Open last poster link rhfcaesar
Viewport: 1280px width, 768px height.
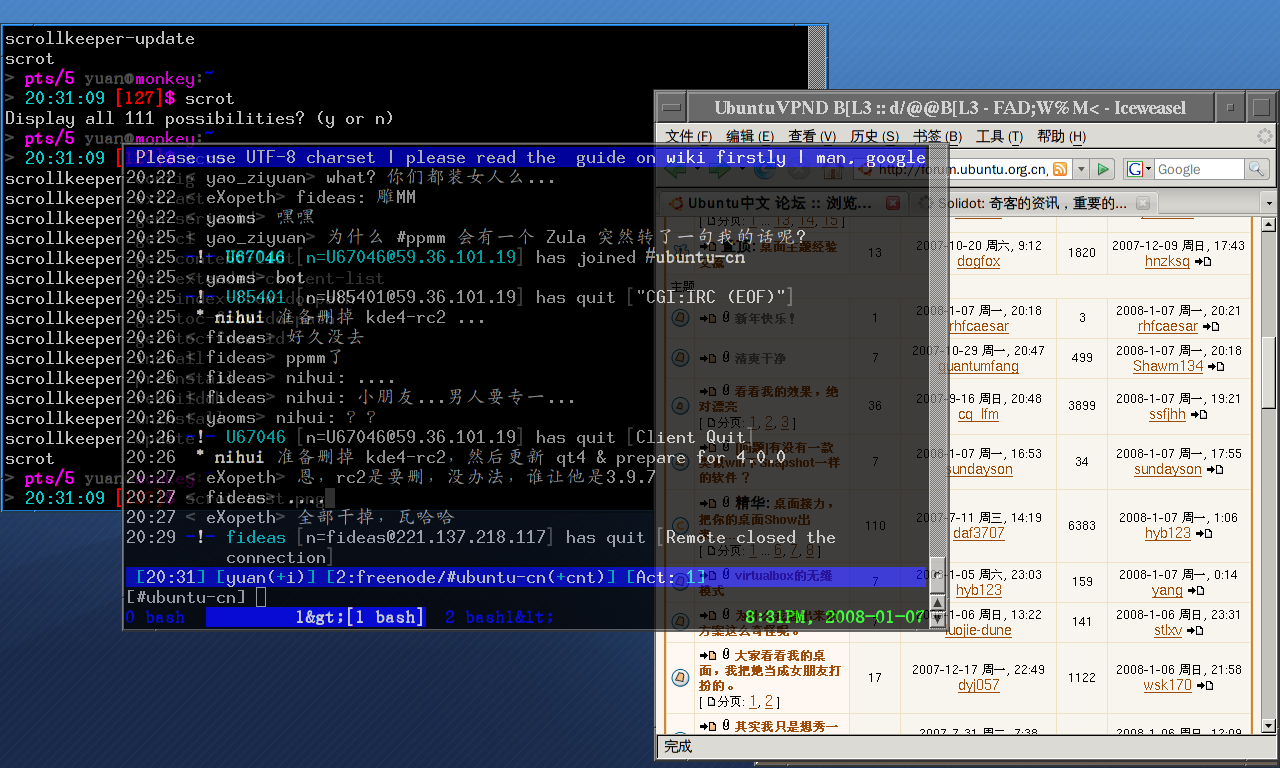[1167, 326]
